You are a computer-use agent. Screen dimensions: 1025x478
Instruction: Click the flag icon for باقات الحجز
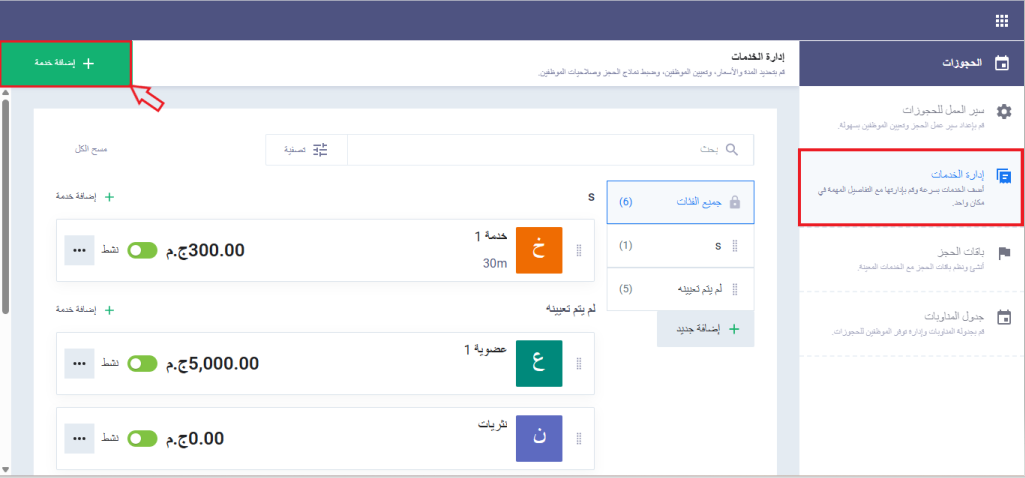point(1004,253)
